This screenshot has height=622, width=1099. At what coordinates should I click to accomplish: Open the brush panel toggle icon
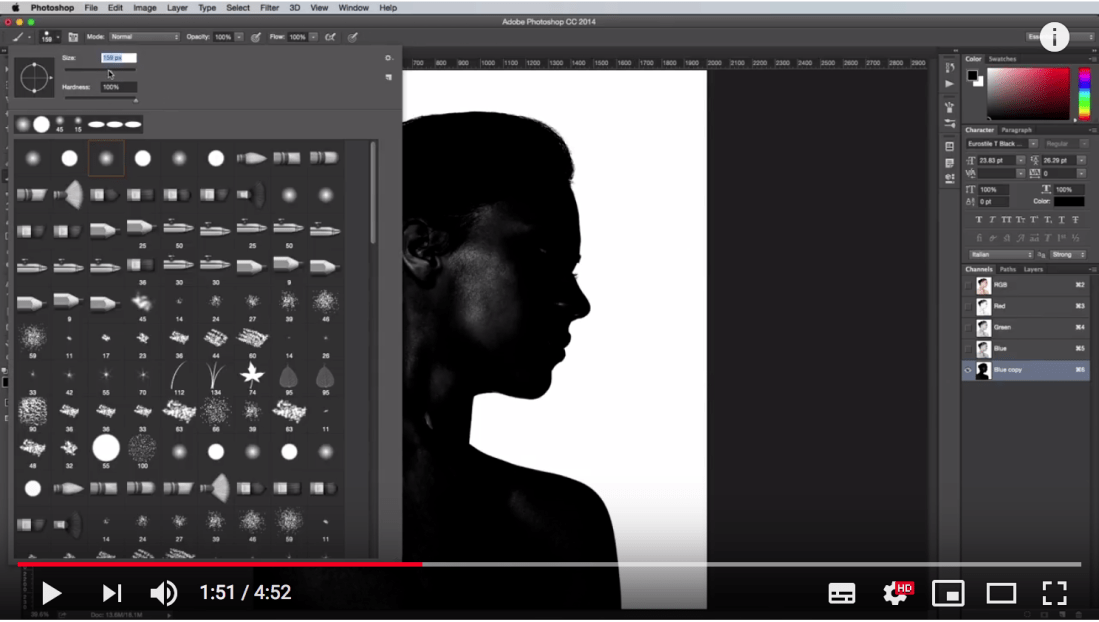pos(73,37)
